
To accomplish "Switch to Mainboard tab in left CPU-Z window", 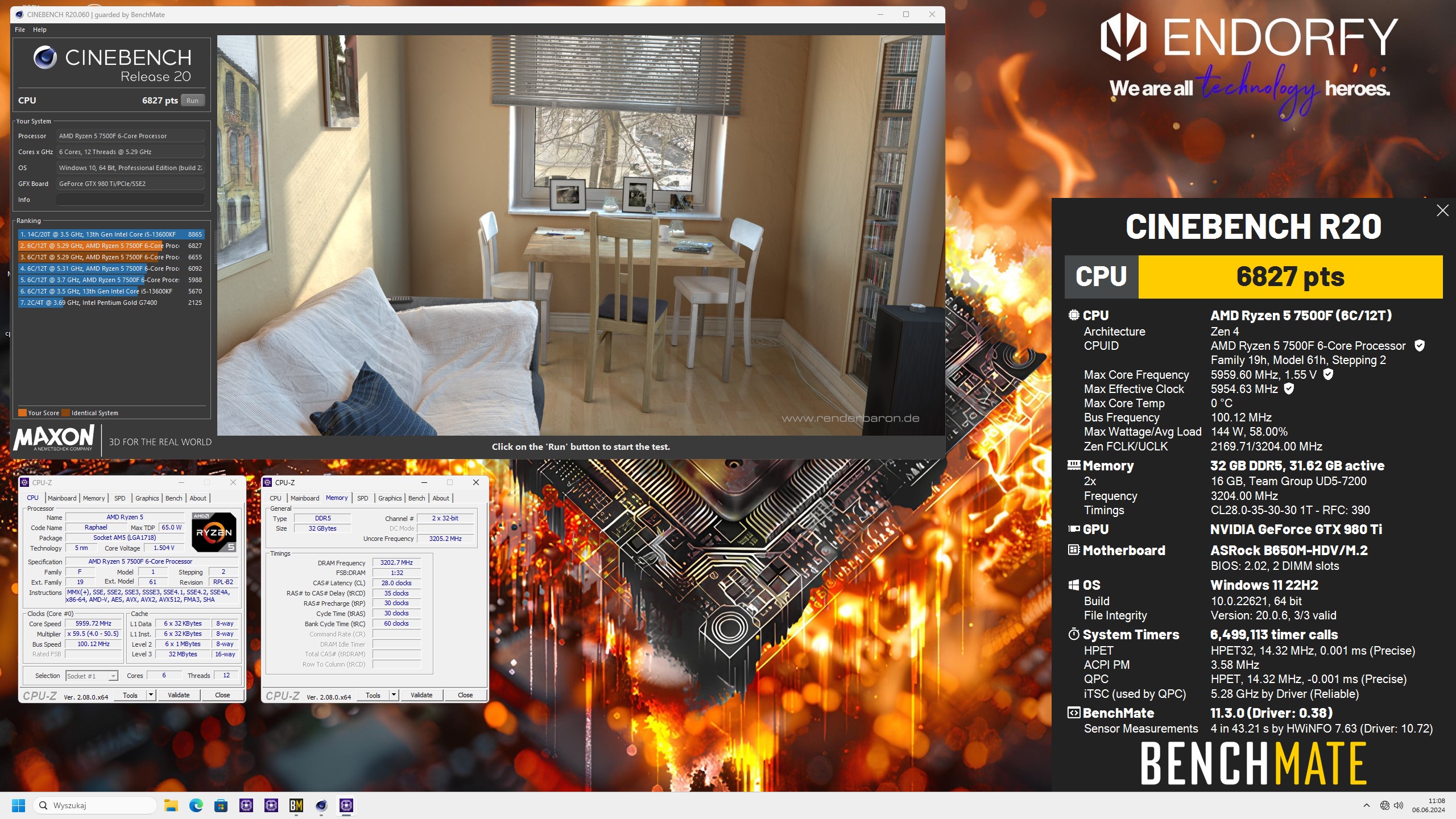I will [62, 498].
